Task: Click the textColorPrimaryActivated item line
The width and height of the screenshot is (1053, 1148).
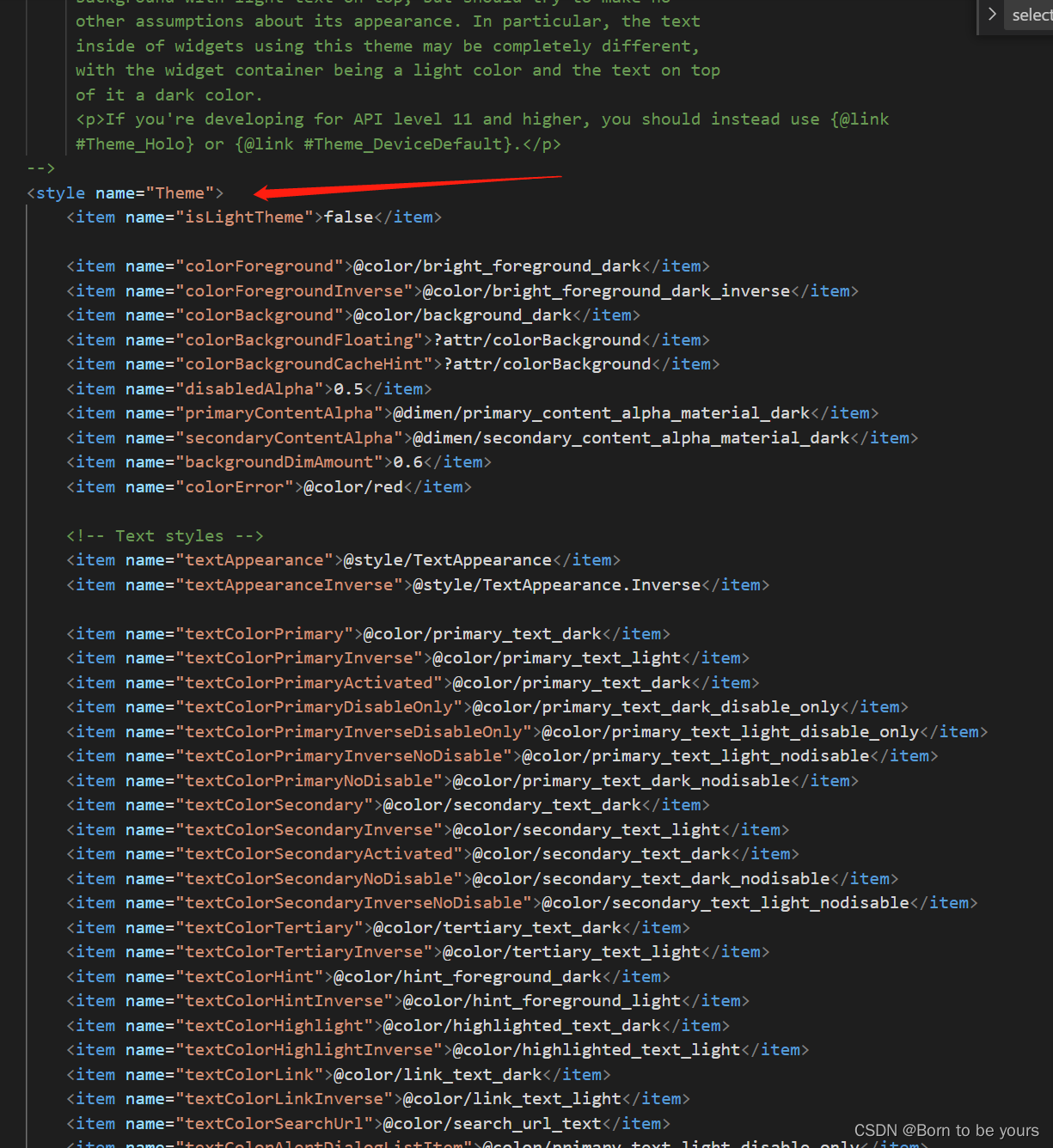Action: pyautogui.click(x=413, y=683)
